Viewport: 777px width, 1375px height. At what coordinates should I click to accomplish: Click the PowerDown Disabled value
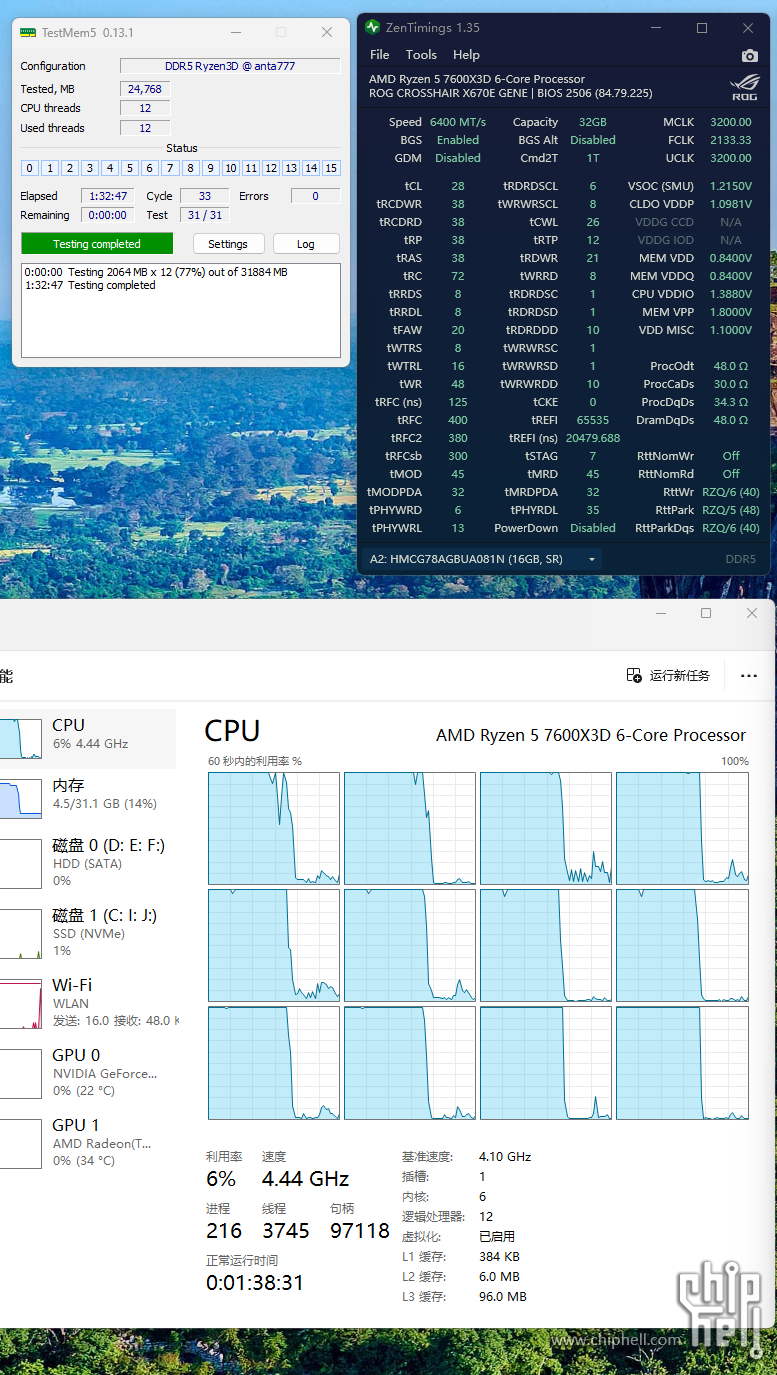tap(593, 528)
